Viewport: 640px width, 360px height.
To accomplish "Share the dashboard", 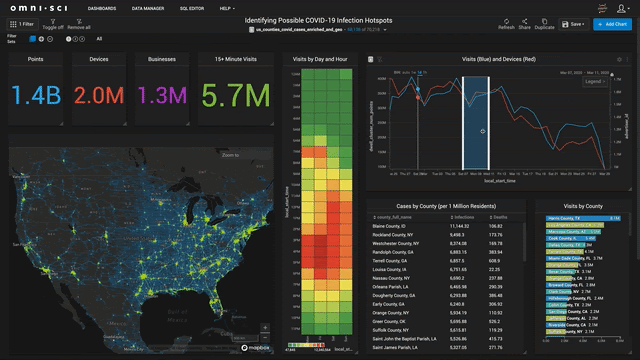I will (x=524, y=24).
